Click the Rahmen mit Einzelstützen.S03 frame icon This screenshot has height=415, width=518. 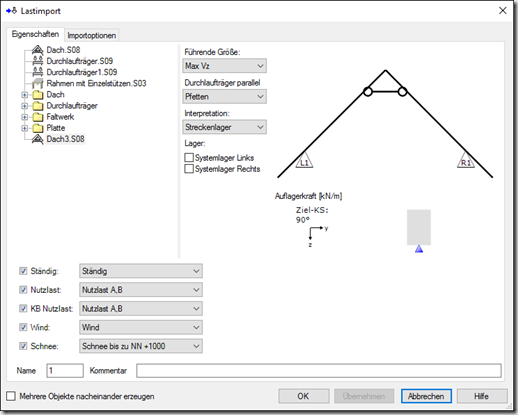tap(38, 83)
